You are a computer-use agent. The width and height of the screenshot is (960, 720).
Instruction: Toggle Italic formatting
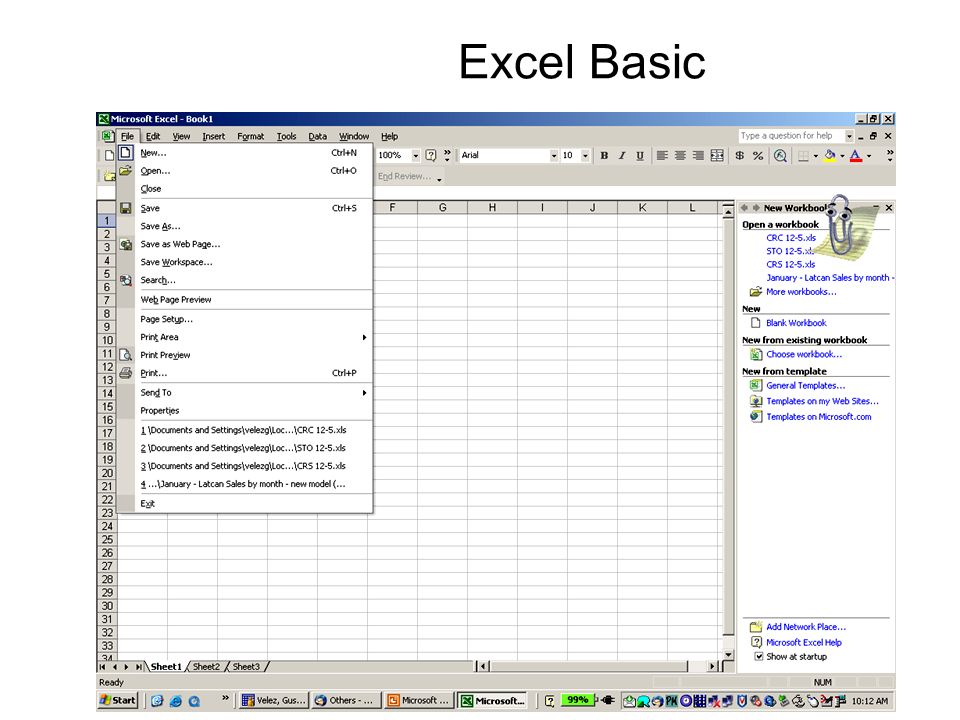(x=621, y=156)
